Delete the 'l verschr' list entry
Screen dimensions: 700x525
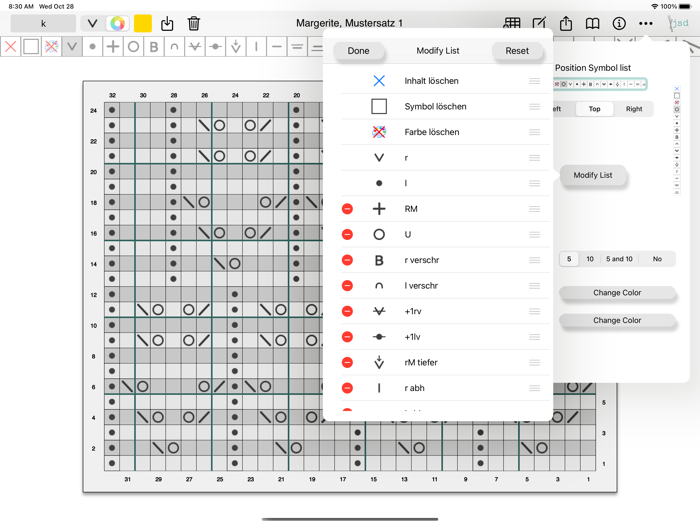coord(347,286)
